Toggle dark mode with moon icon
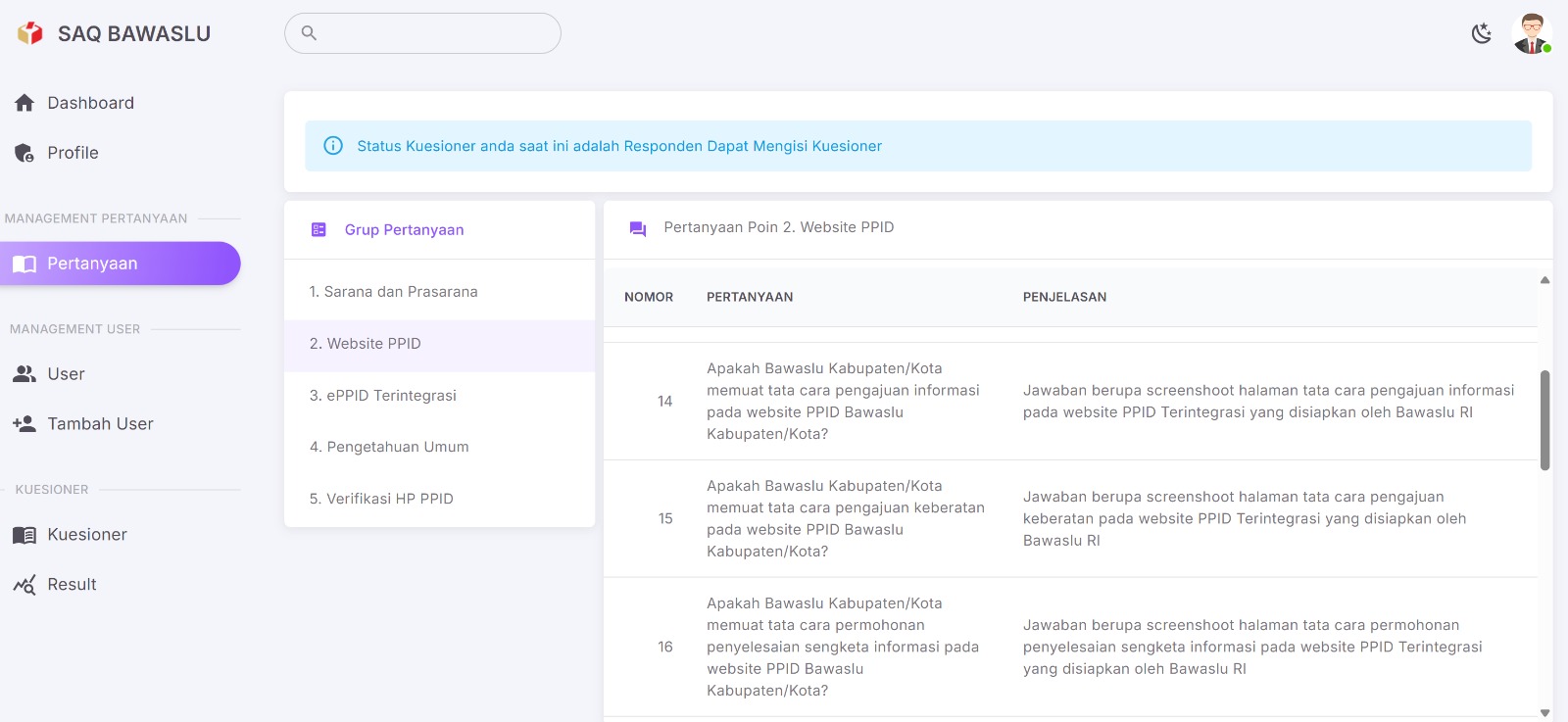This screenshot has width=1568, height=722. 1481,33
